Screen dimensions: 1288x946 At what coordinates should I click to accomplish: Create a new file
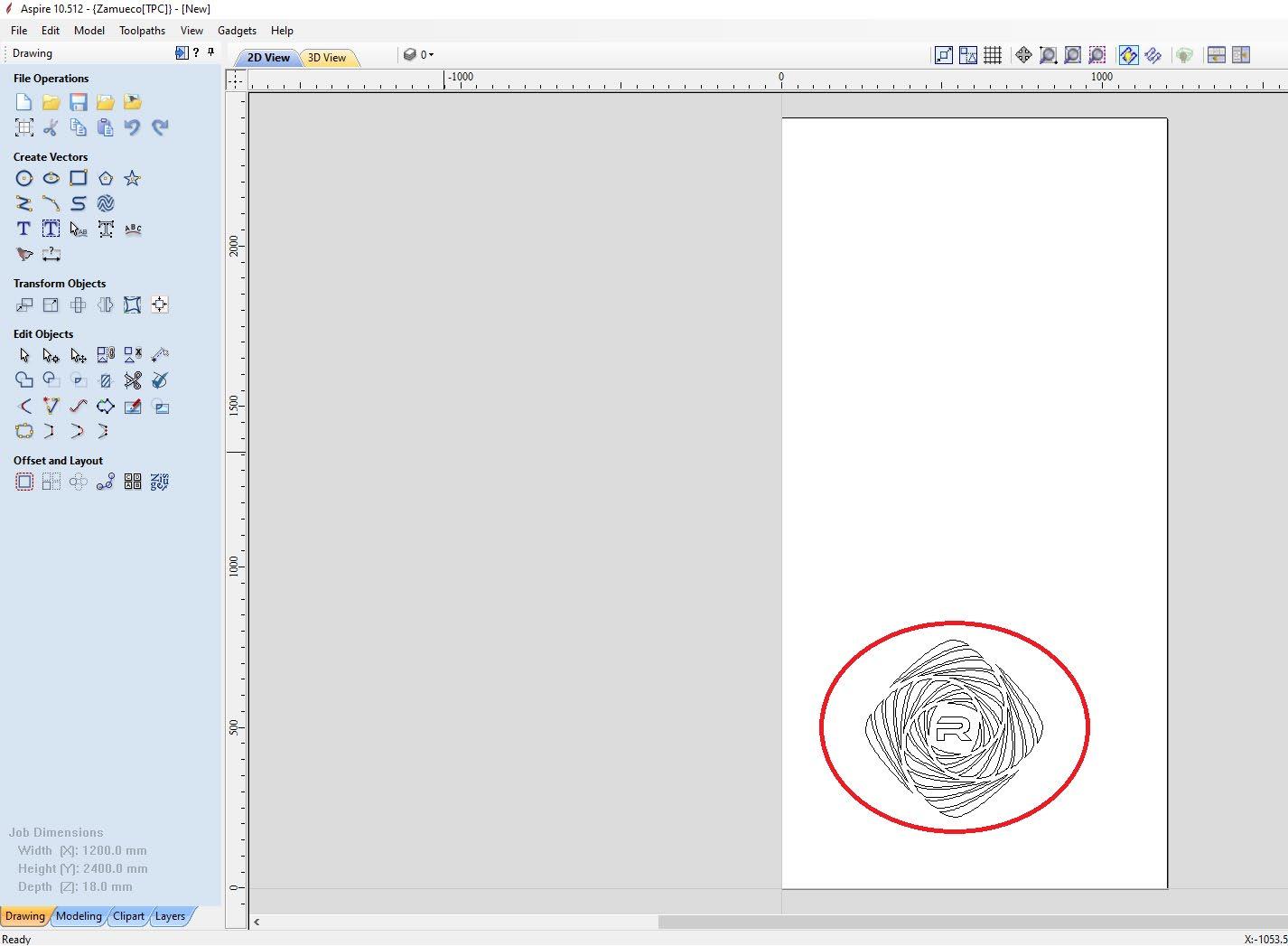pos(24,102)
